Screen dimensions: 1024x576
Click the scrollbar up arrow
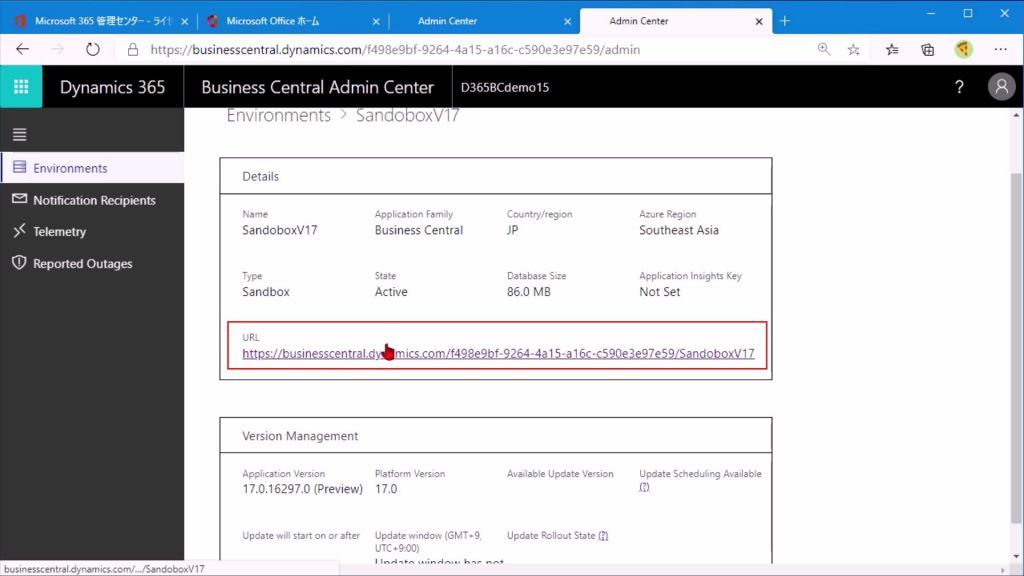pos(1016,115)
